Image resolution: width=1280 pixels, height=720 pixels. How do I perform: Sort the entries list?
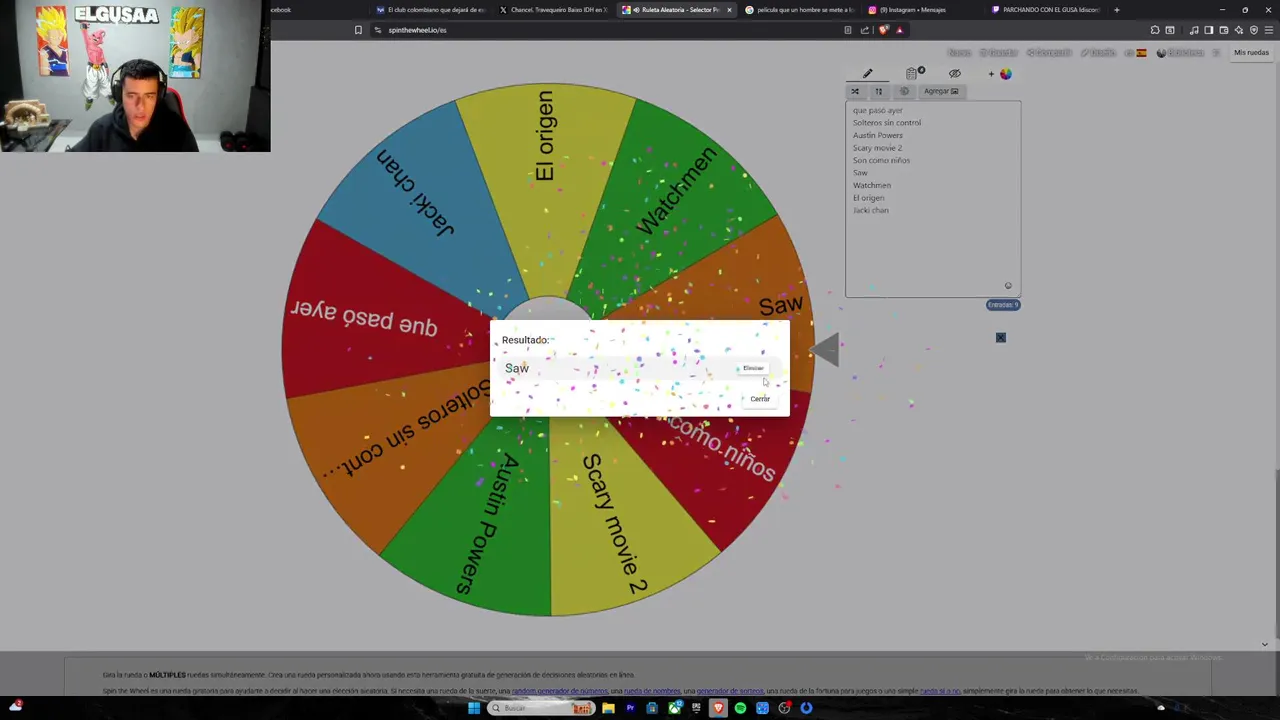point(879,91)
